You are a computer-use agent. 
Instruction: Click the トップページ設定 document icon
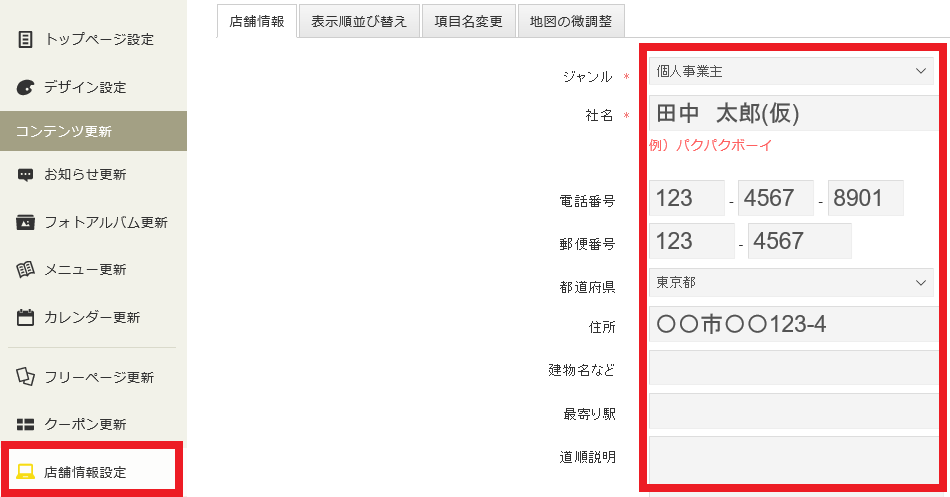pyautogui.click(x=25, y=39)
